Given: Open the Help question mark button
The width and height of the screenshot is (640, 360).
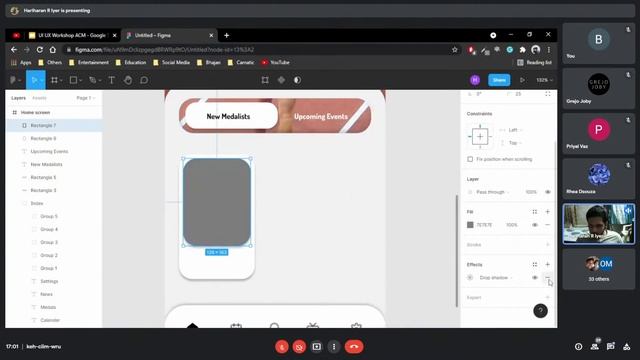Looking at the screenshot, I should coord(540,311).
